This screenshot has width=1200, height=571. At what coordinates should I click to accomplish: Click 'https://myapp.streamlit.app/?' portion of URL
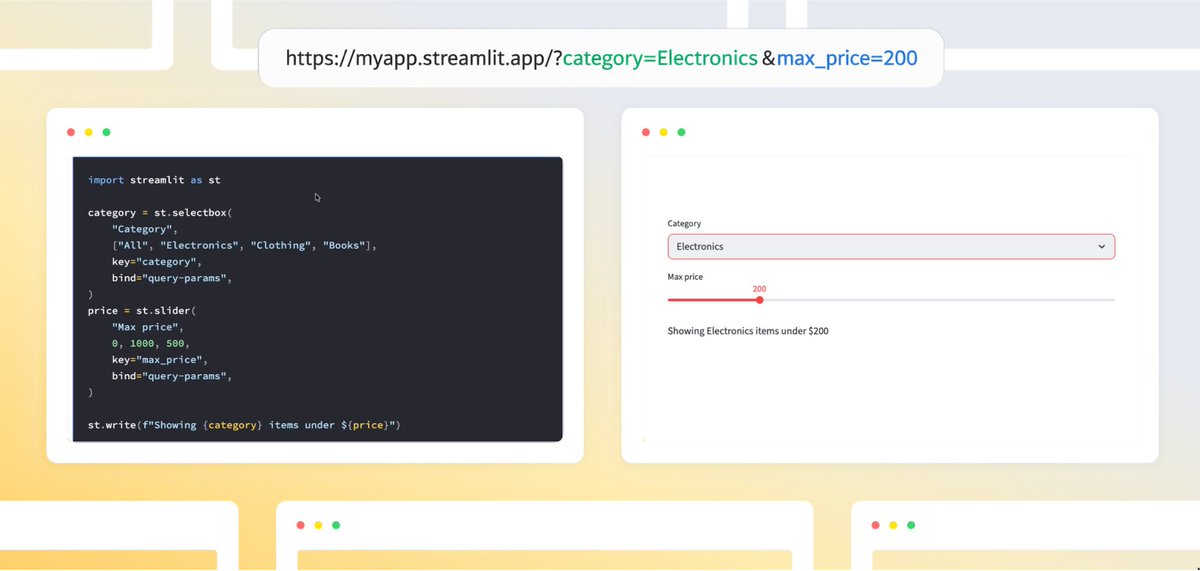tap(424, 58)
